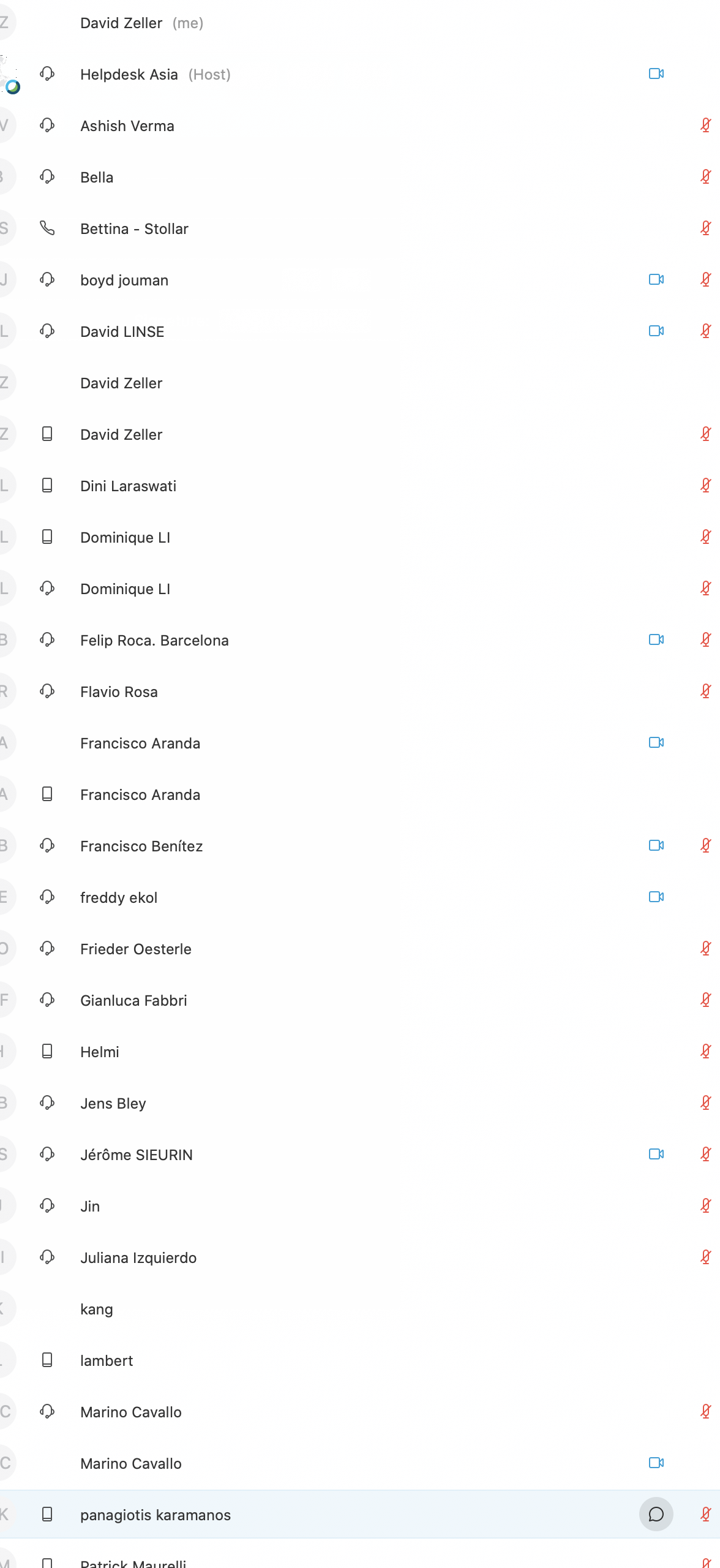Click the device icon next to Helmi

click(47, 1052)
